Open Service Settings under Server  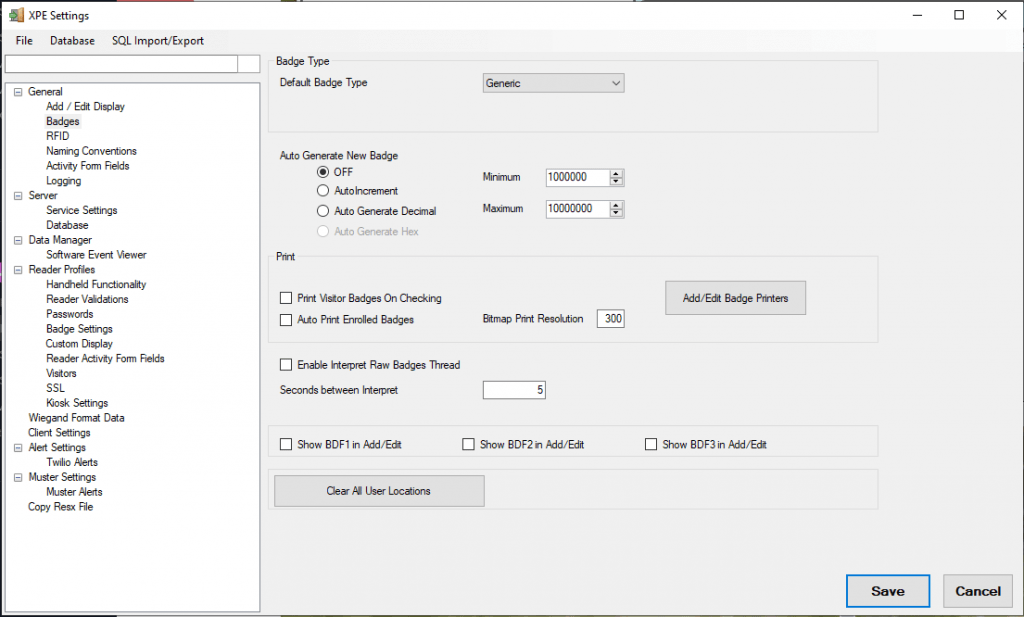click(x=82, y=210)
